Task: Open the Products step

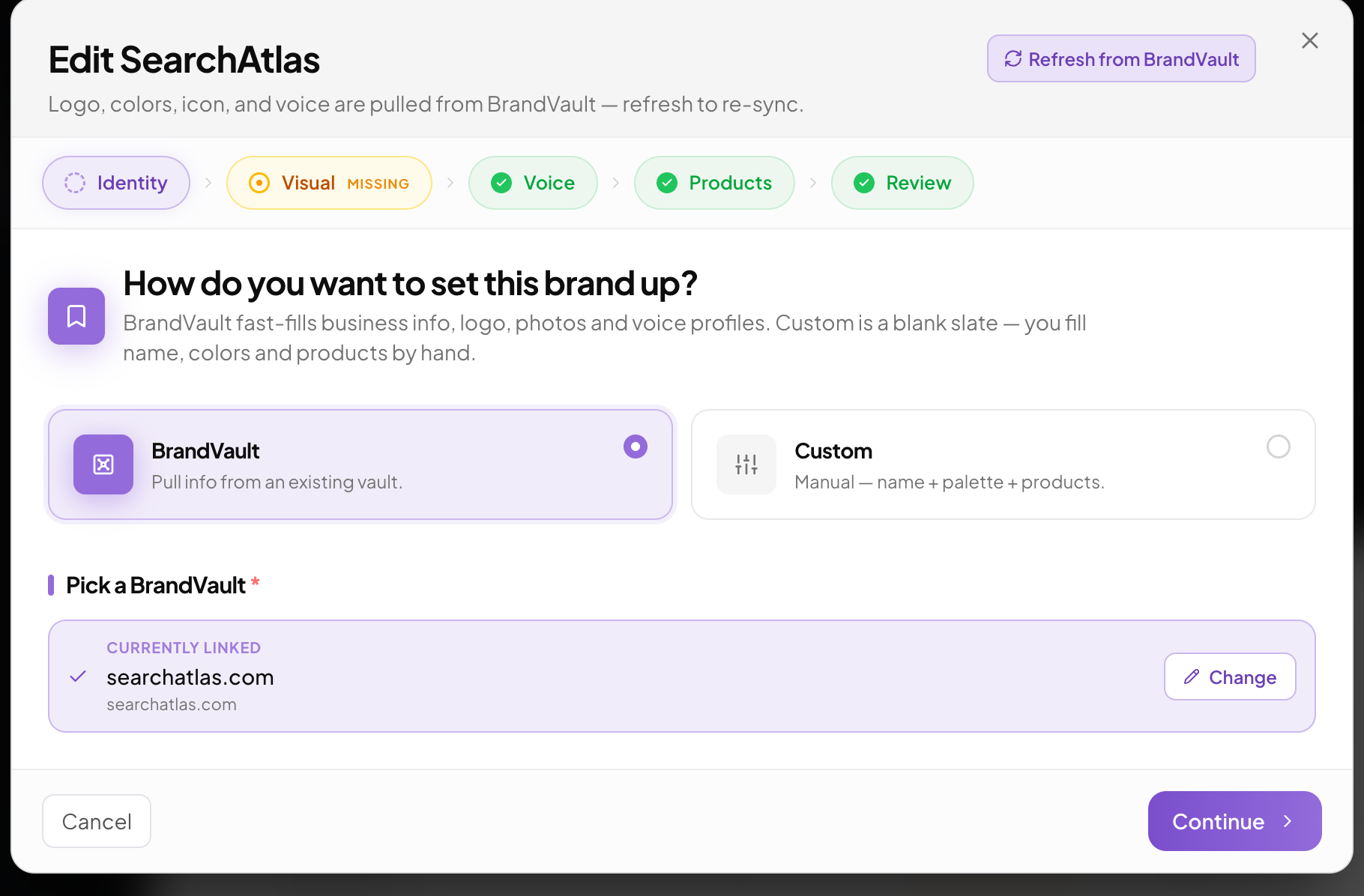Action: point(714,183)
